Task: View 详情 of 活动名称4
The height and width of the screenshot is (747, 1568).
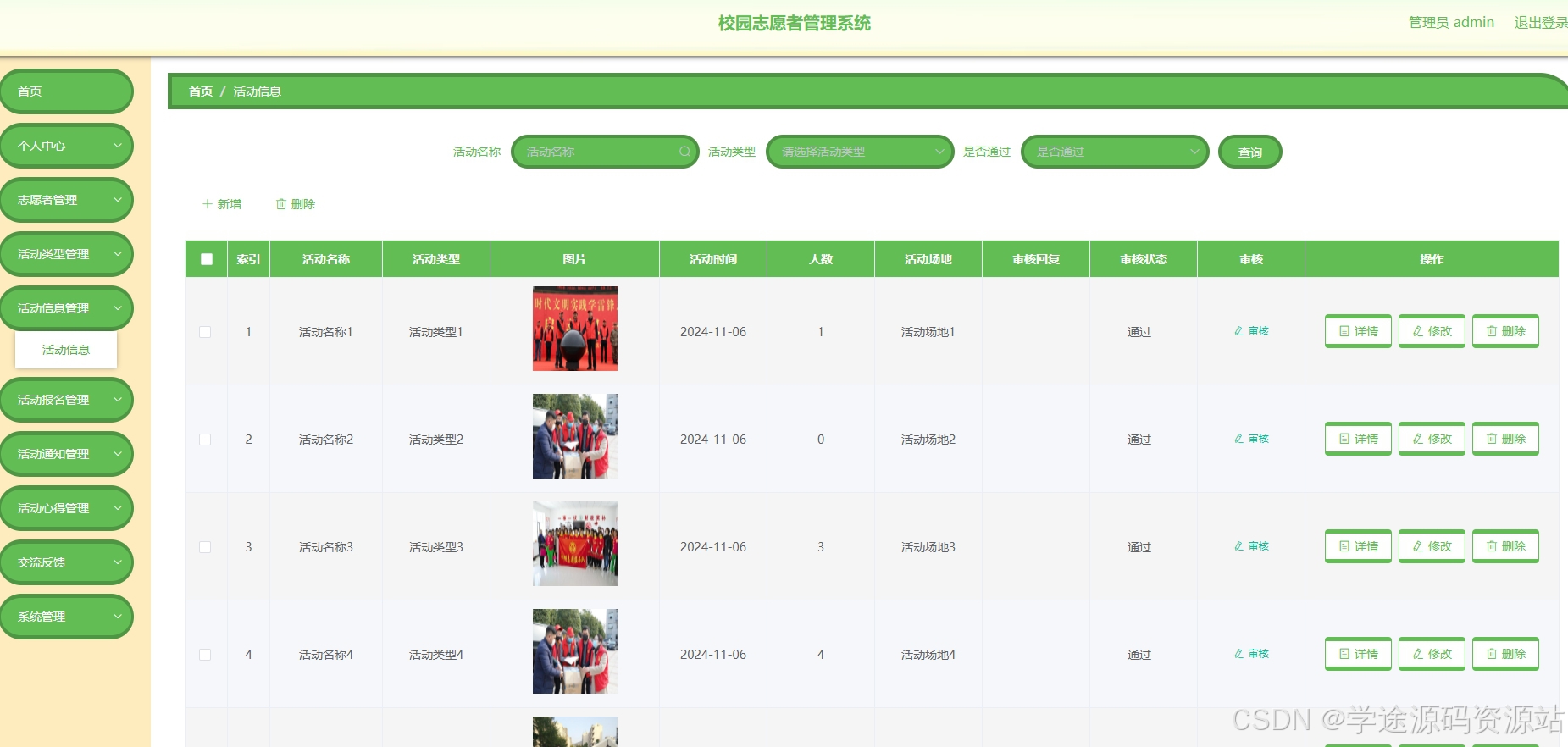Action: coord(1358,654)
